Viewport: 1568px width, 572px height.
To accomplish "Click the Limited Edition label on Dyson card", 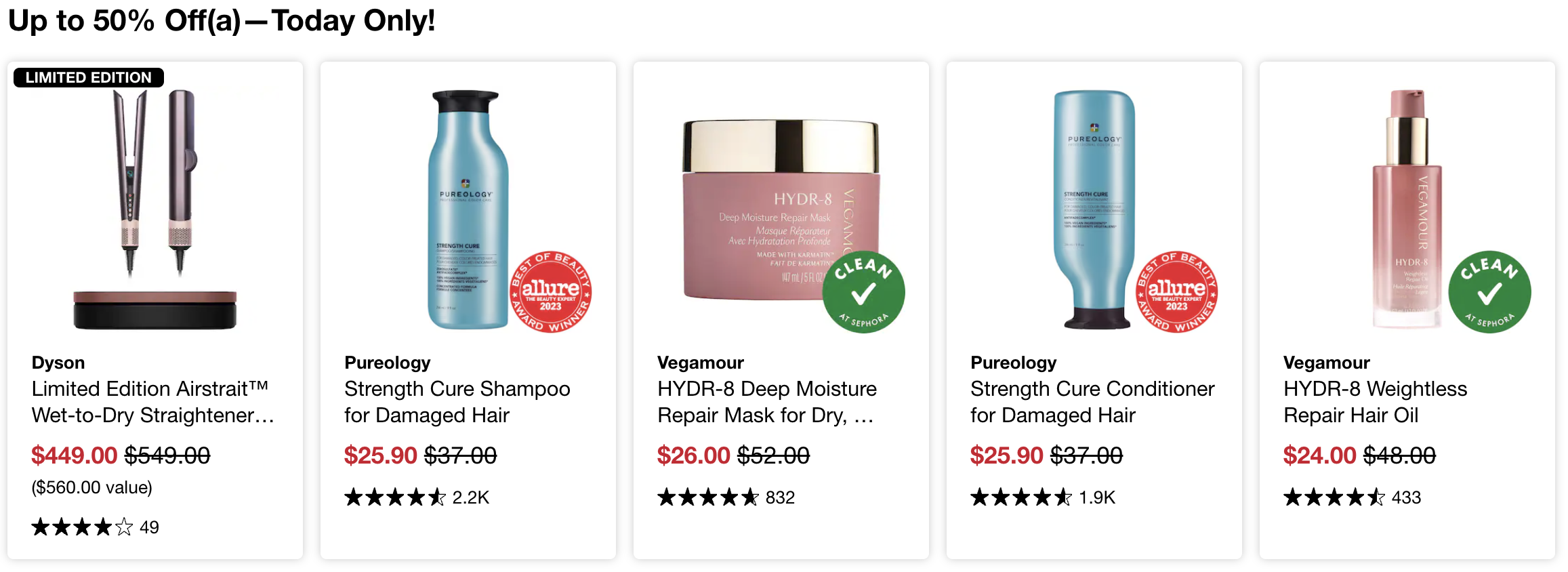I will (89, 77).
